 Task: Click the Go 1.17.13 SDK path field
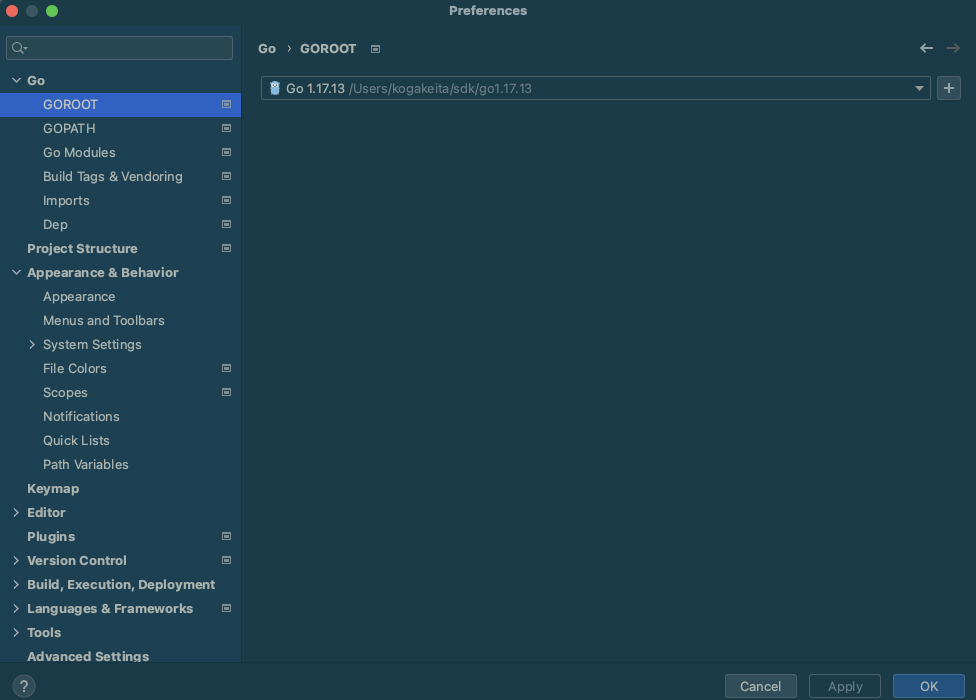point(596,88)
